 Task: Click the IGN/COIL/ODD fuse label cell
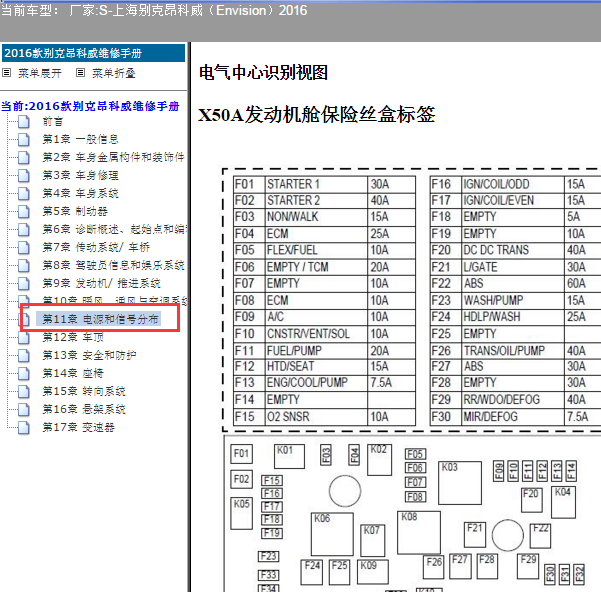[x=513, y=184]
